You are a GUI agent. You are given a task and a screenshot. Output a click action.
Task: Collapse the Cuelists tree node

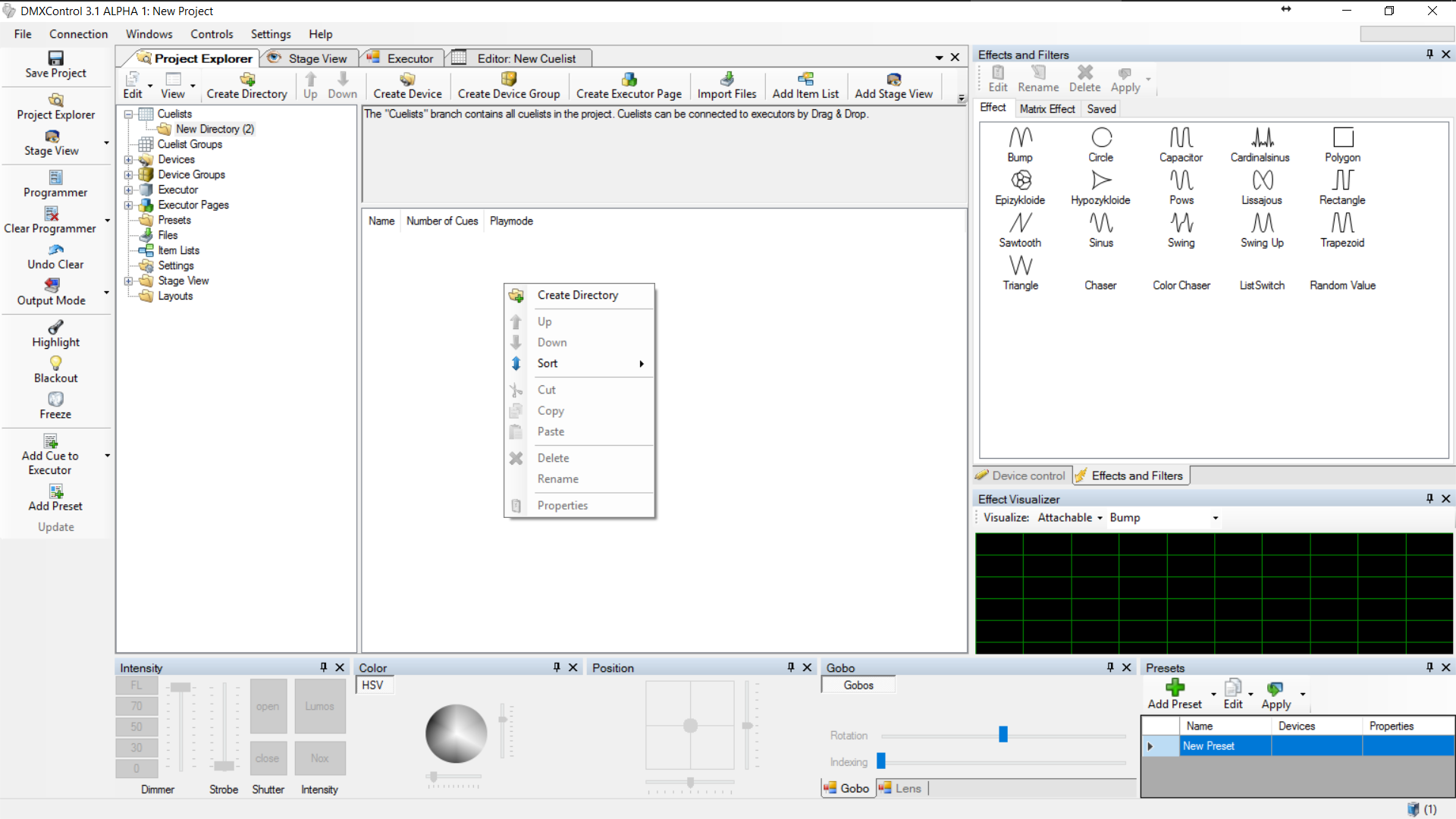pyautogui.click(x=128, y=115)
